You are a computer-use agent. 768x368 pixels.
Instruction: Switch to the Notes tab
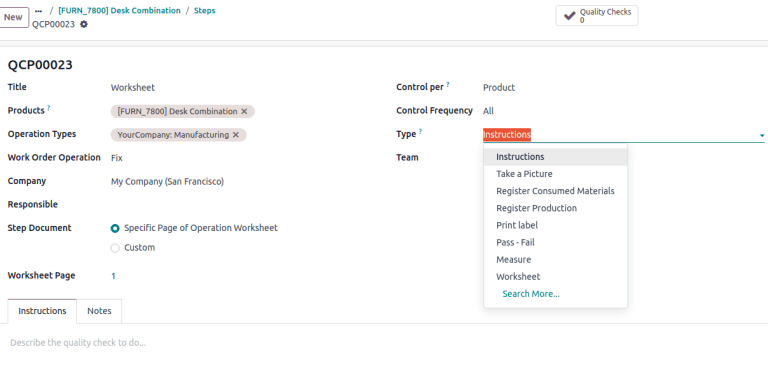(x=99, y=311)
